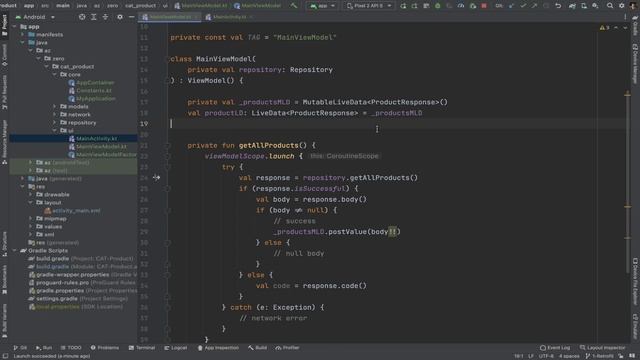Collapse the java folder in project tree
This screenshot has width=640, height=360.
23,42
